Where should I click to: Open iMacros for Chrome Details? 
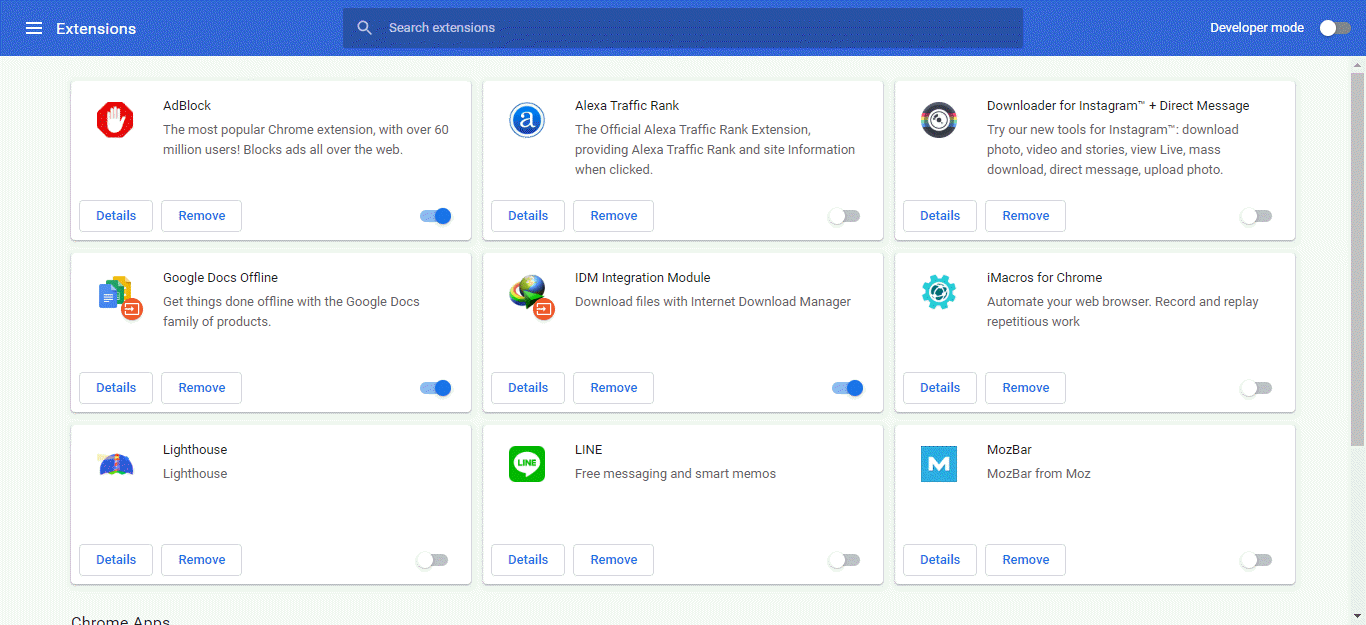click(x=940, y=388)
